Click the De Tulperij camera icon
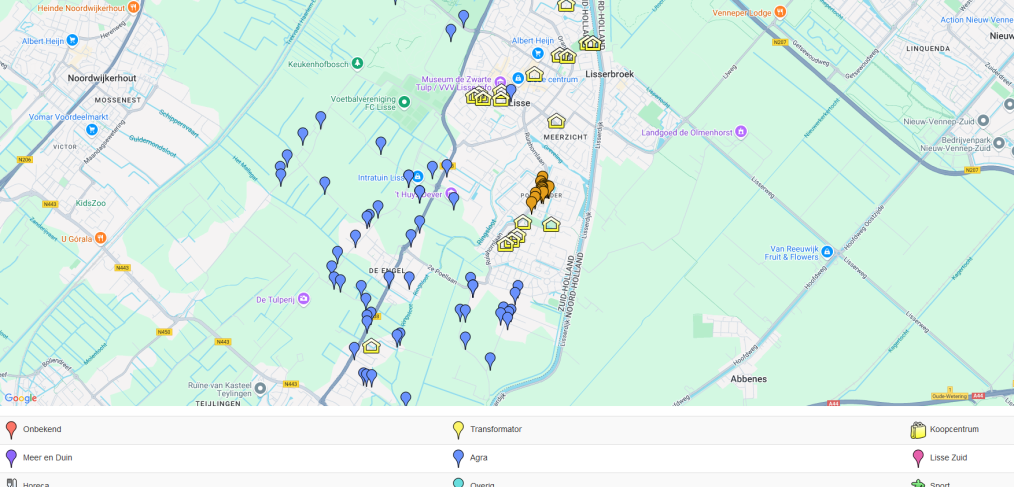The image size is (1014, 487). pos(303,299)
